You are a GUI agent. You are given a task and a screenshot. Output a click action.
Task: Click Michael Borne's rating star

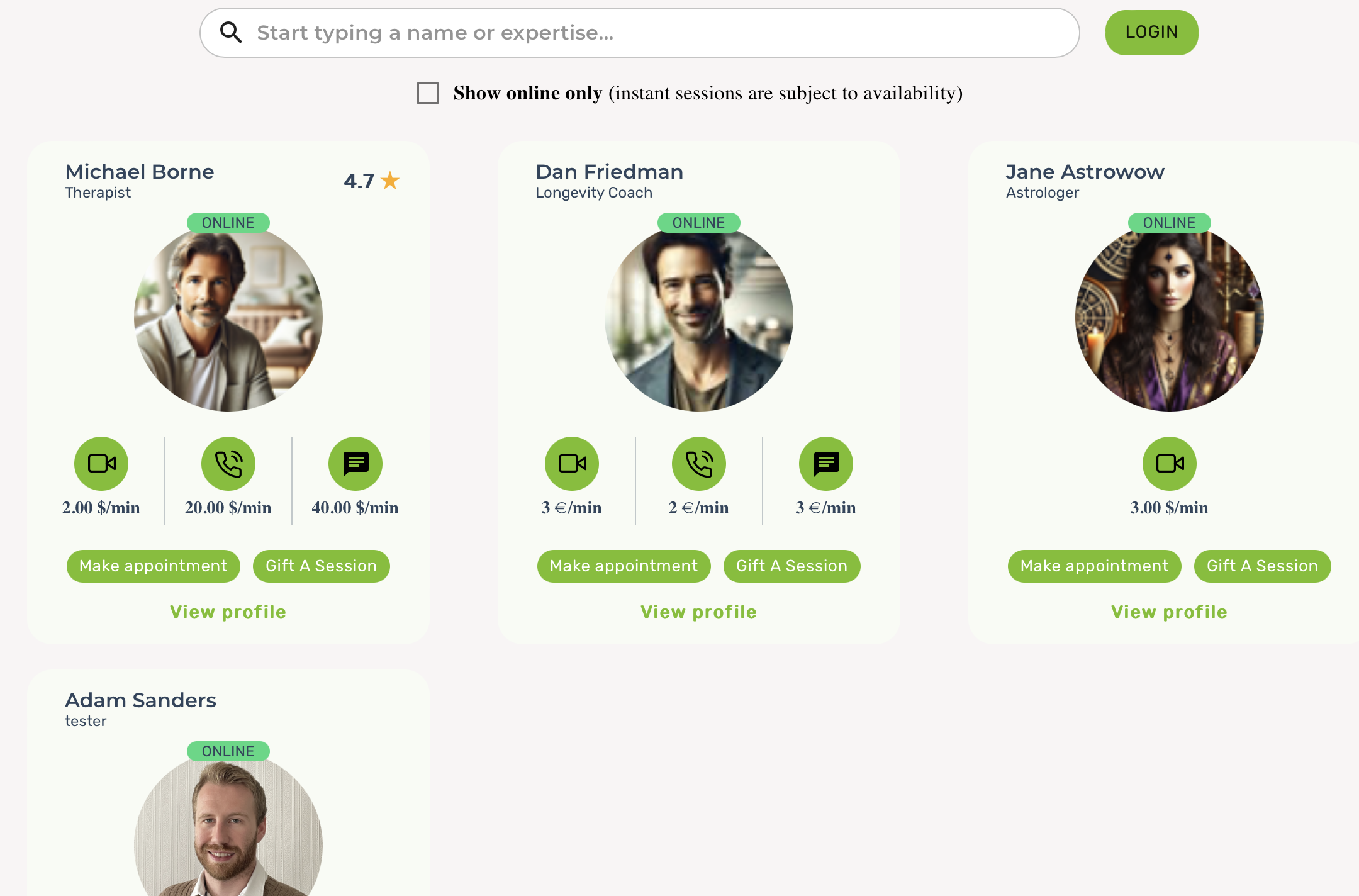[390, 181]
